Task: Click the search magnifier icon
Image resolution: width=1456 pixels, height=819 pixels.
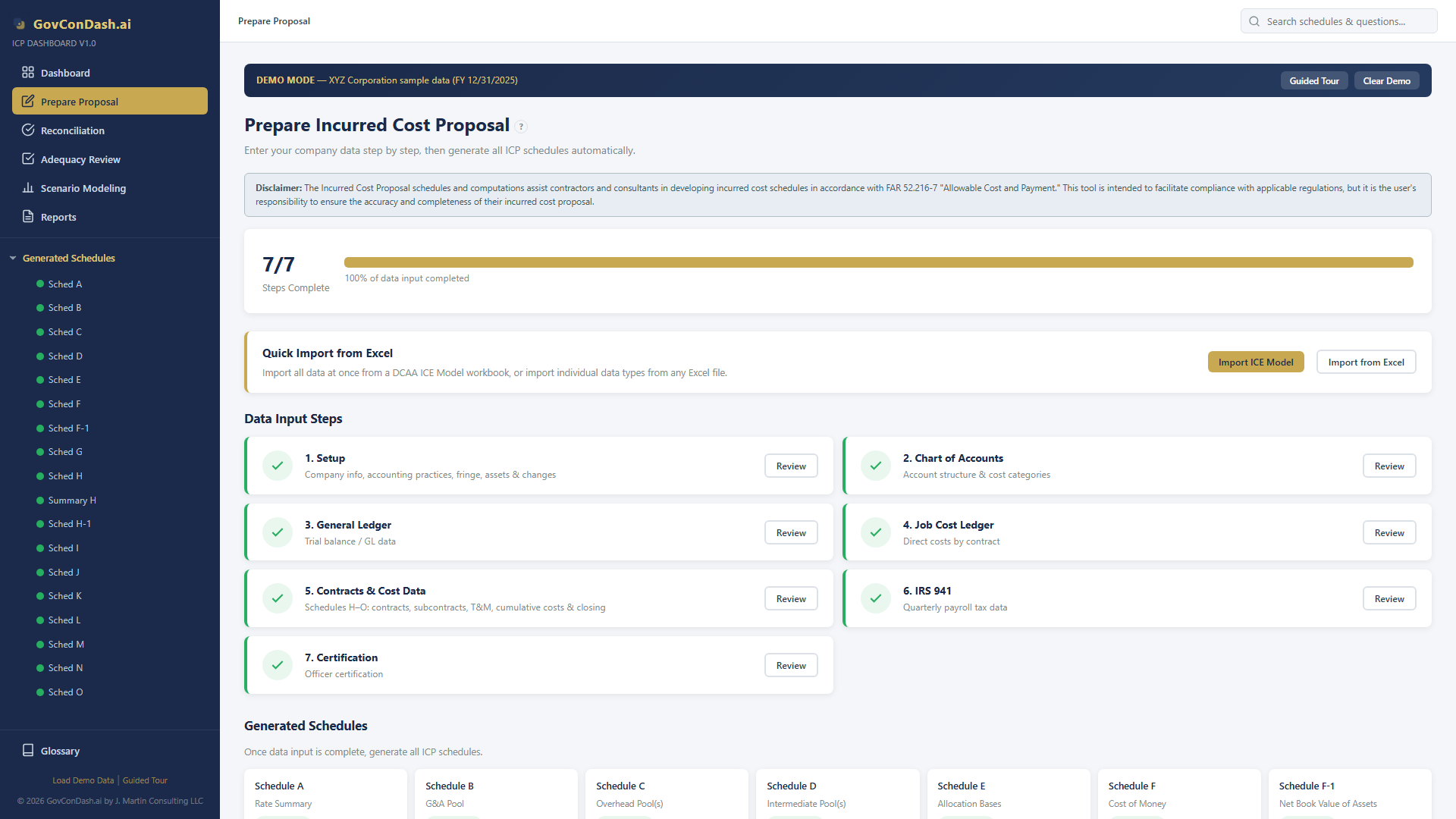Action: point(1254,21)
